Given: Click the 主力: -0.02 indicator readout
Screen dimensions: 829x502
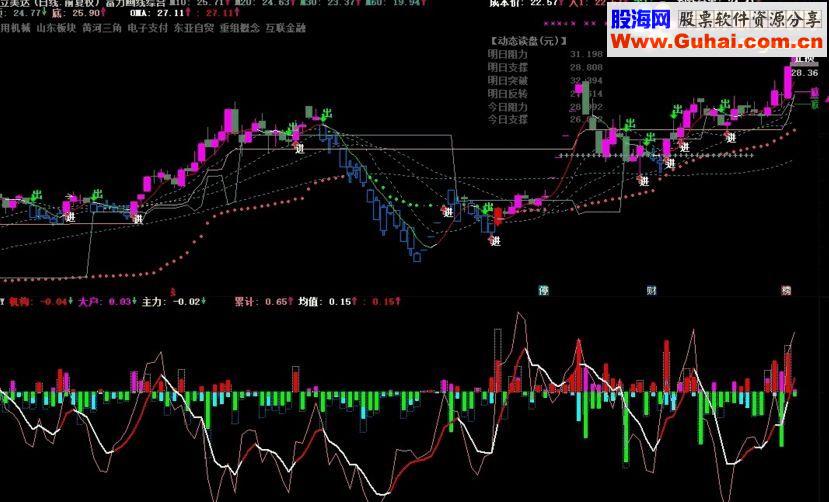Looking at the screenshot, I should 174,302.
